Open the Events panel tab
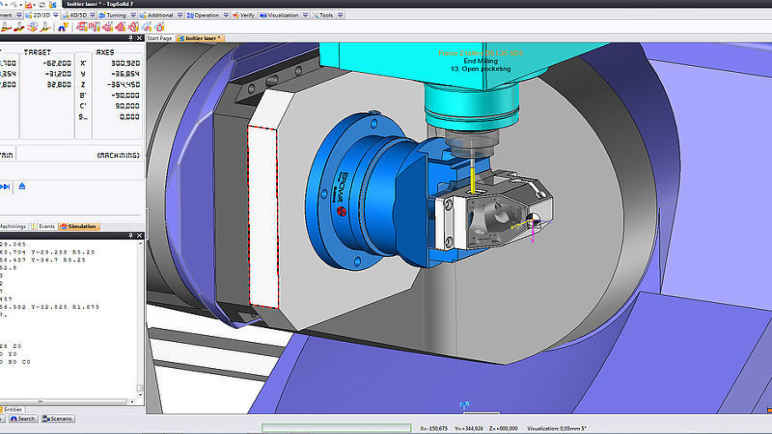 (46, 227)
